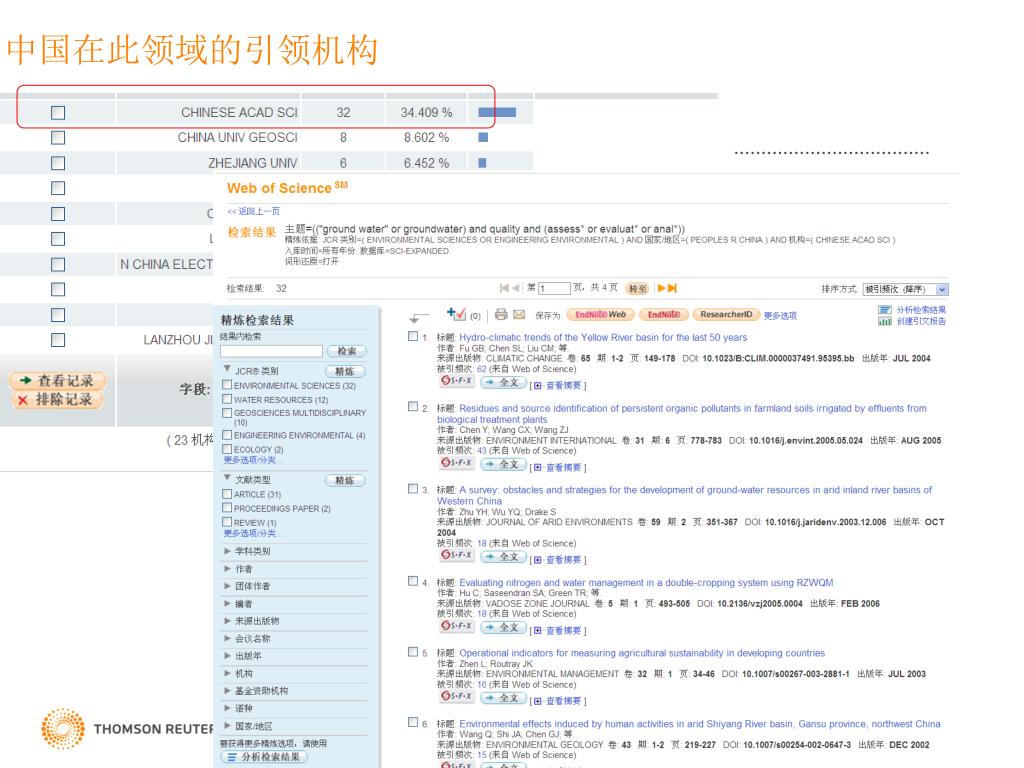Click S·F·X icon for Residues and source record
The height and width of the screenshot is (768, 1024).
click(x=456, y=462)
